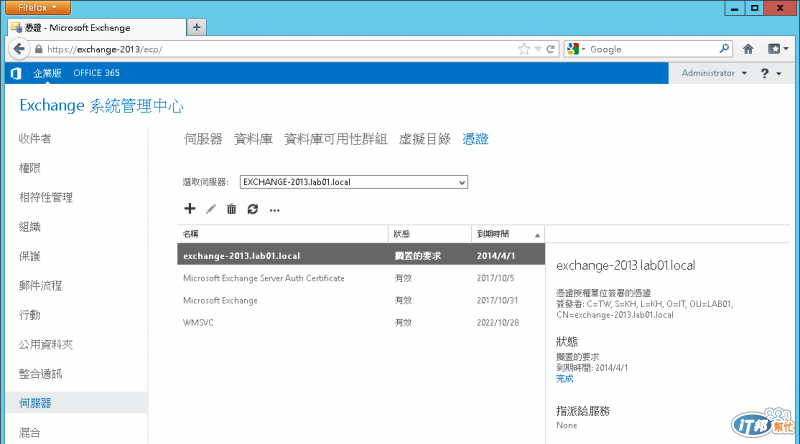Click the 完成 link for pending request
Viewport: 800px width, 444px height.
point(564,379)
